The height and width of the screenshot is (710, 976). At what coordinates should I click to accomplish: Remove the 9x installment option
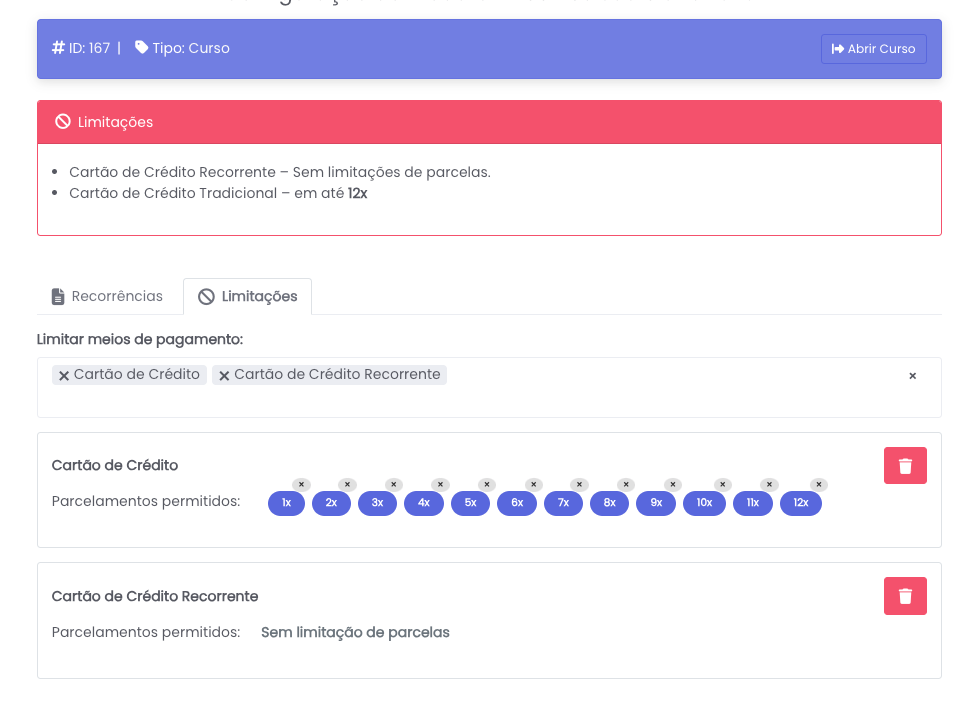[x=673, y=485]
